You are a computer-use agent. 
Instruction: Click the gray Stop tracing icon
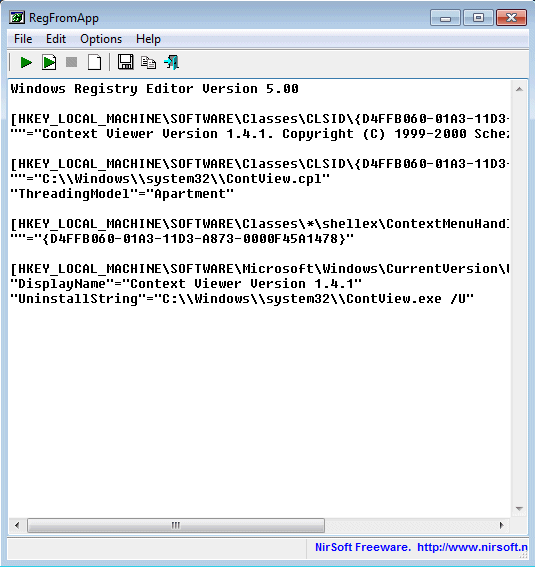pyautogui.click(x=72, y=63)
